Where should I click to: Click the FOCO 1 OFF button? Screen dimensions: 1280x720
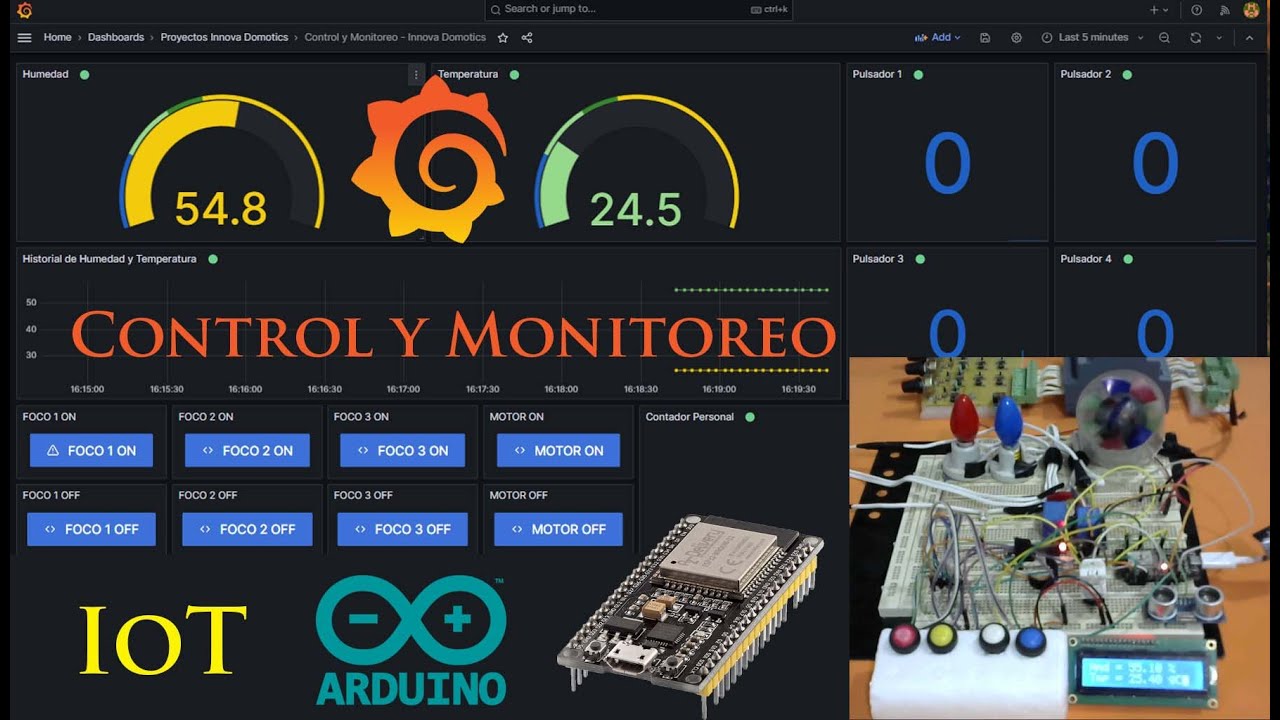[x=91, y=529]
